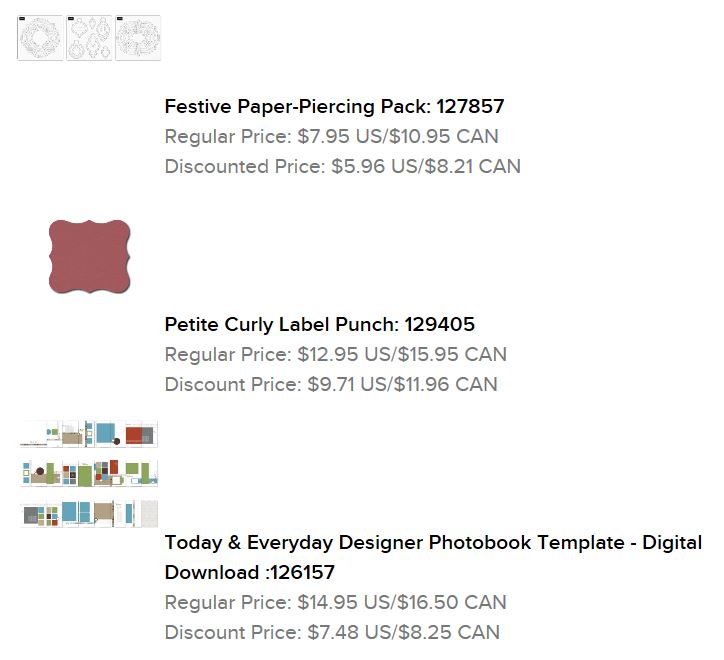Click Discount Price $9.71 US/$11.96 CAN line
Screen dimensions: 724x660
click(x=330, y=384)
